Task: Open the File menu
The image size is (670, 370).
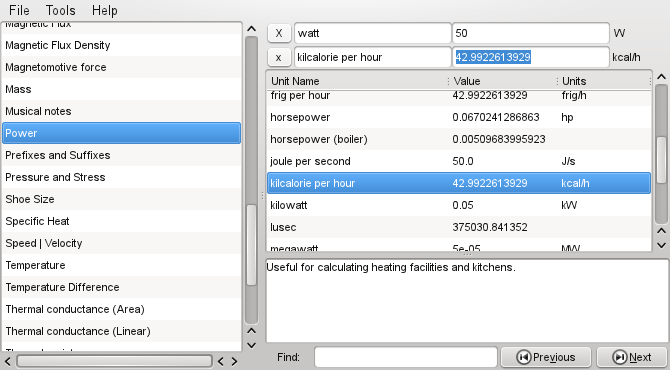Action: coord(19,10)
